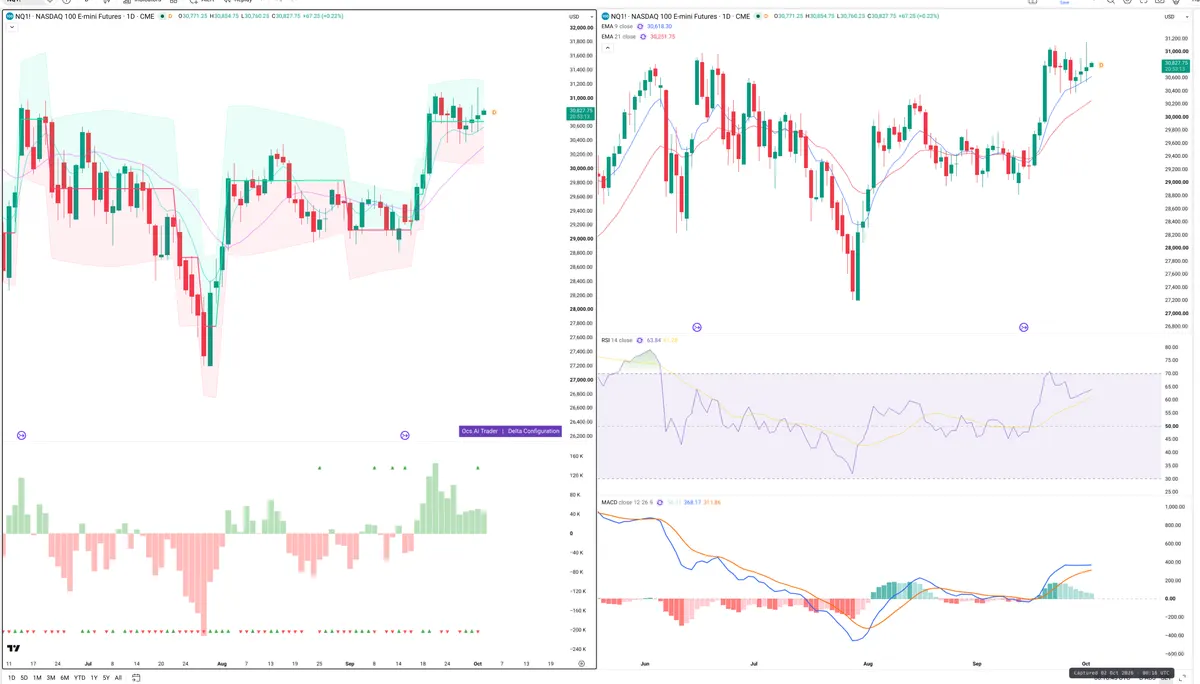Click left purple event marker on left chart

[x=22, y=435]
